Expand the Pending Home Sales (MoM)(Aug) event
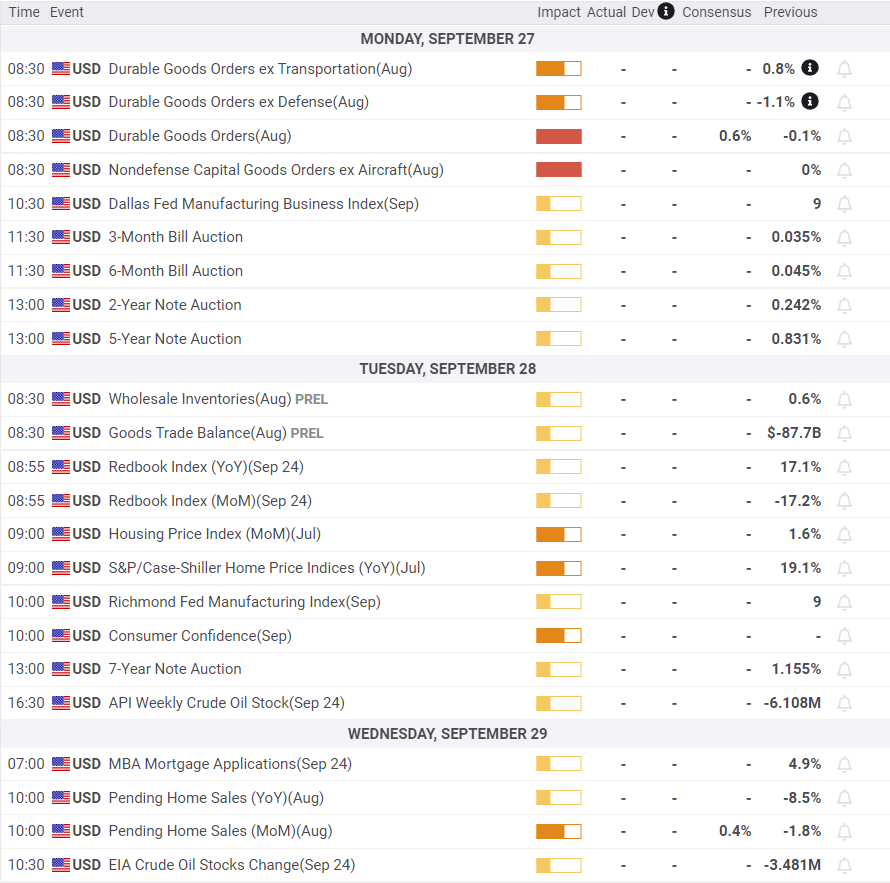This screenshot has width=890, height=883. [445, 831]
